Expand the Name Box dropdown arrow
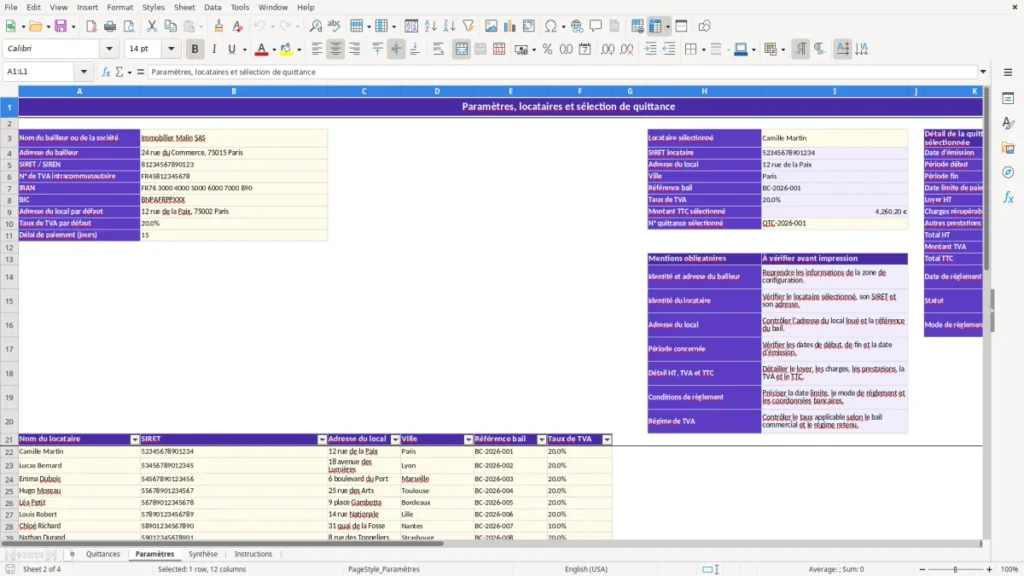The image size is (1024, 576). point(84,72)
